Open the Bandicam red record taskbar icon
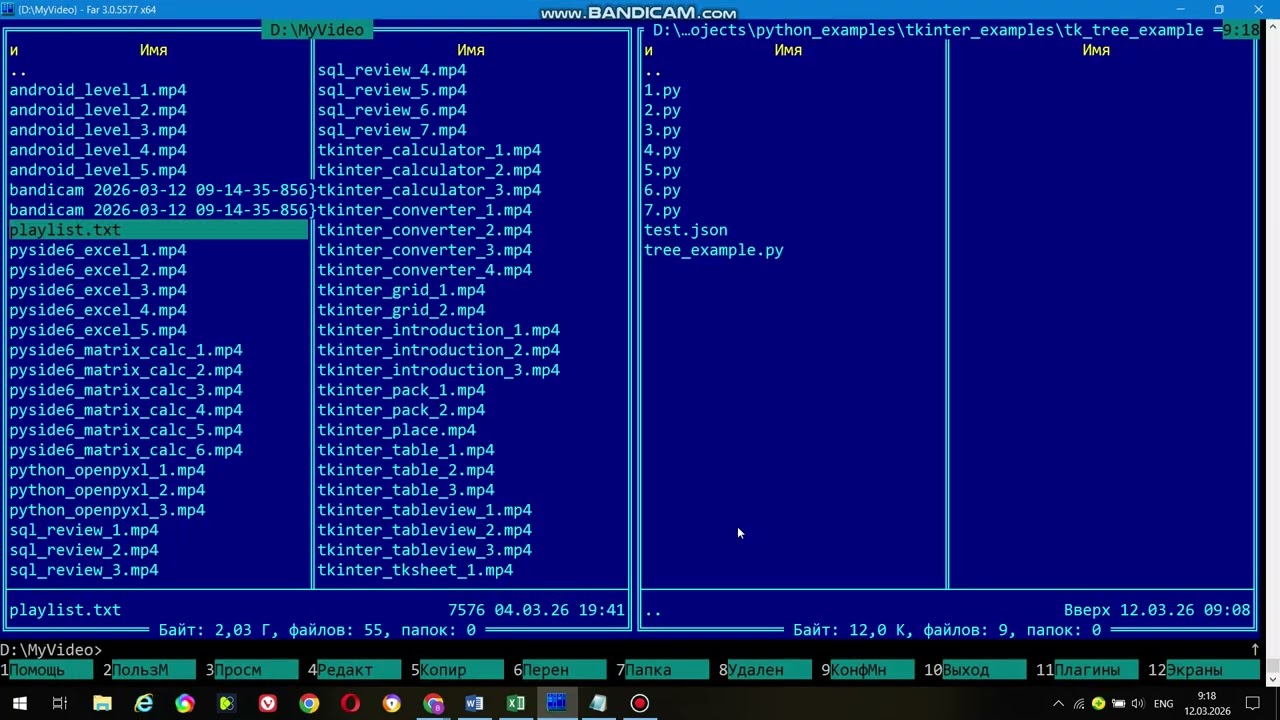The width and height of the screenshot is (1280, 720). click(x=640, y=704)
